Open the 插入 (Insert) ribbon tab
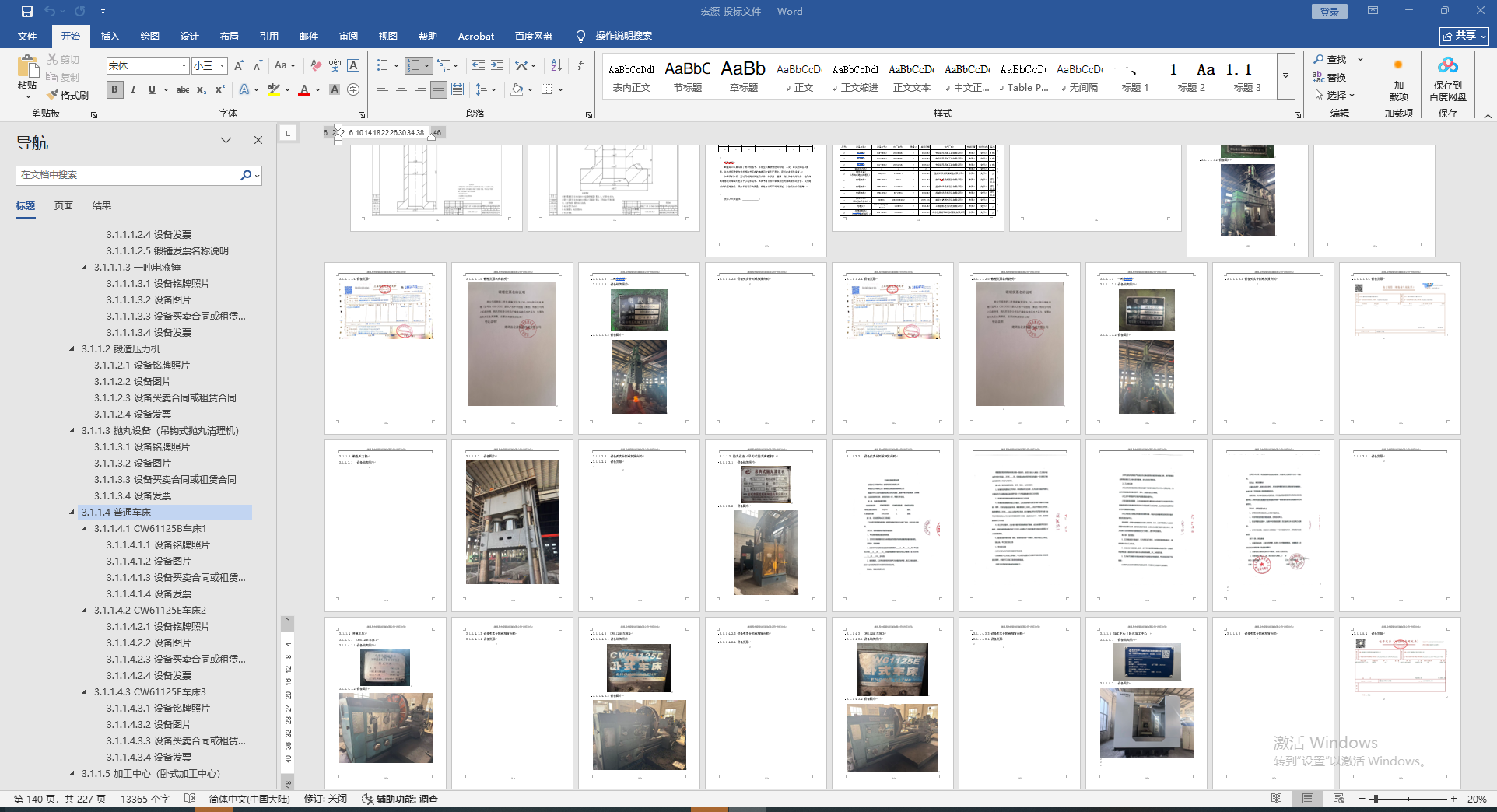This screenshot has height=812, width=1497. coord(110,37)
